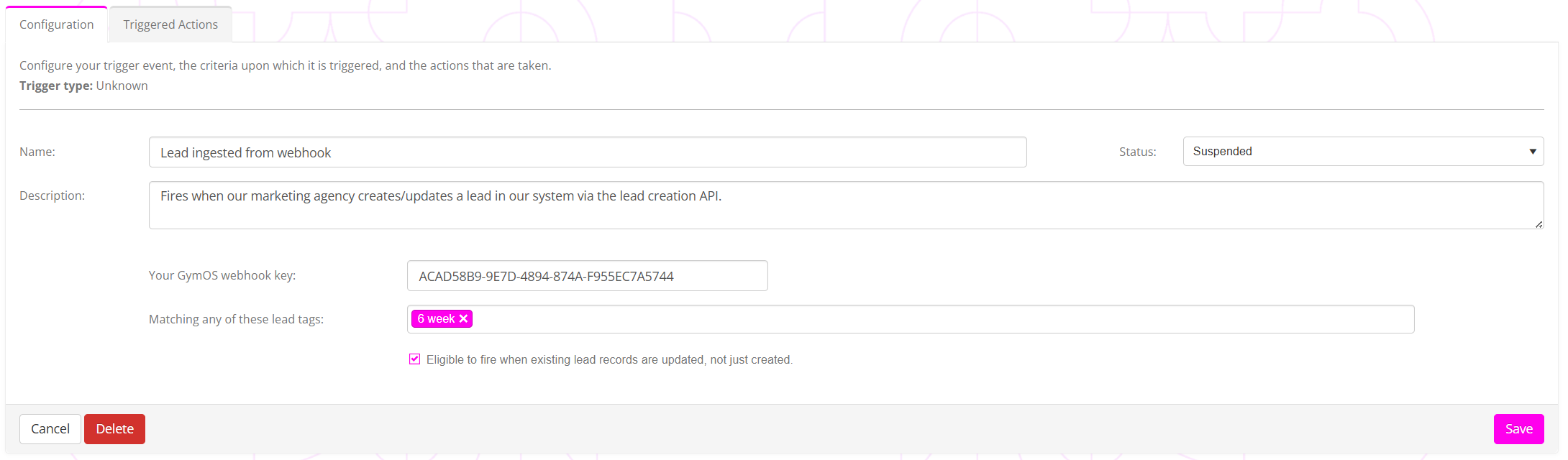Remove the '6 week' lead tag
Image resolution: width=1568 pixels, height=460 pixels.
(464, 319)
